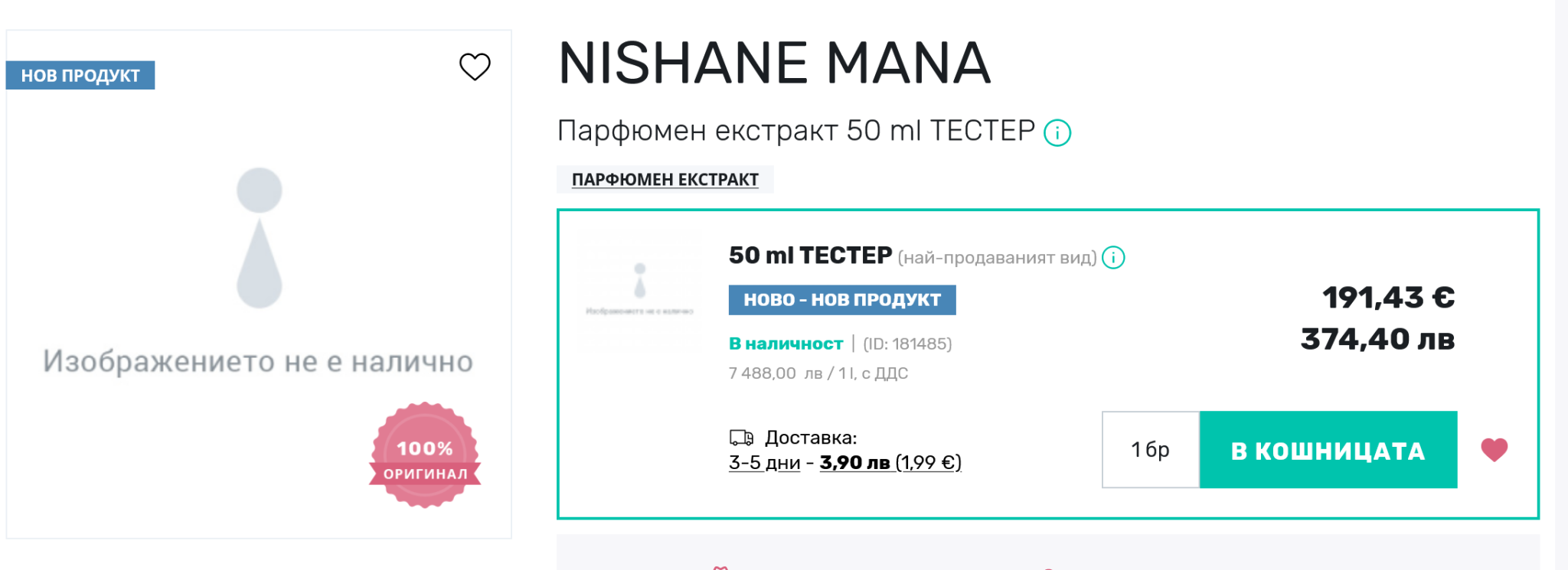Click the heart outline on the product image
1568x570 pixels.
click(x=475, y=67)
